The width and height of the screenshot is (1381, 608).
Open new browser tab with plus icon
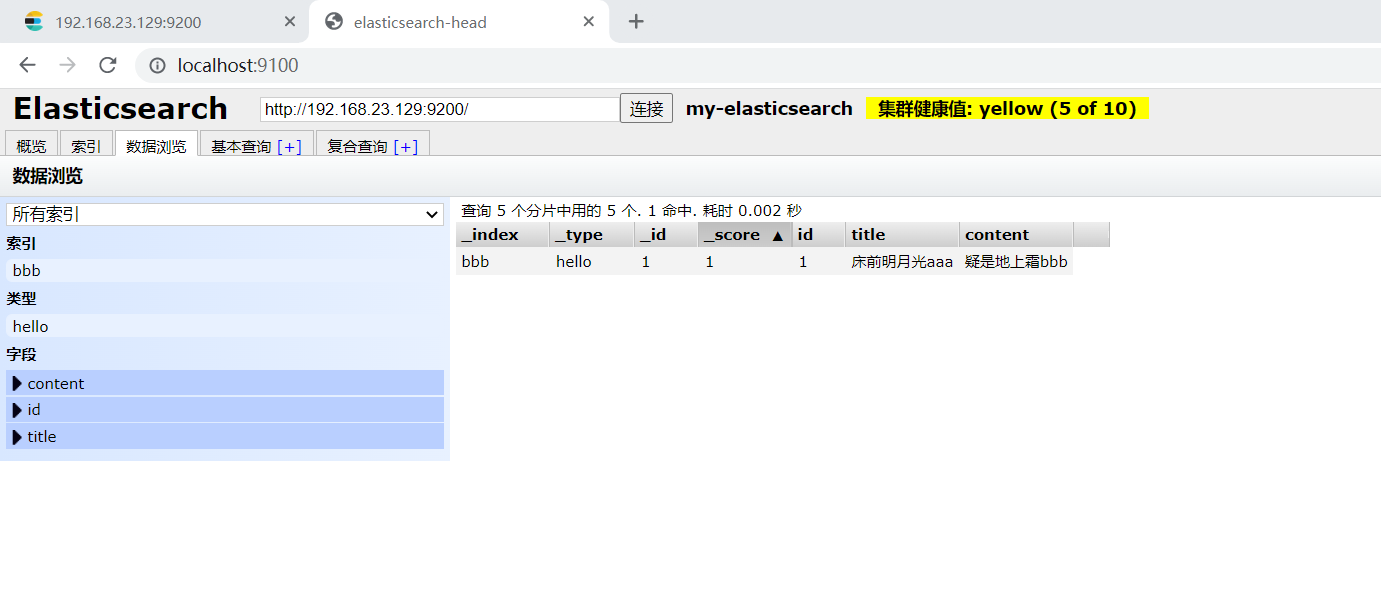(x=636, y=21)
